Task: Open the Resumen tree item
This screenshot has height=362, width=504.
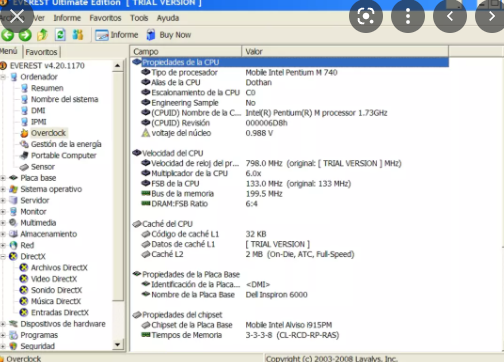Action: click(x=47, y=88)
